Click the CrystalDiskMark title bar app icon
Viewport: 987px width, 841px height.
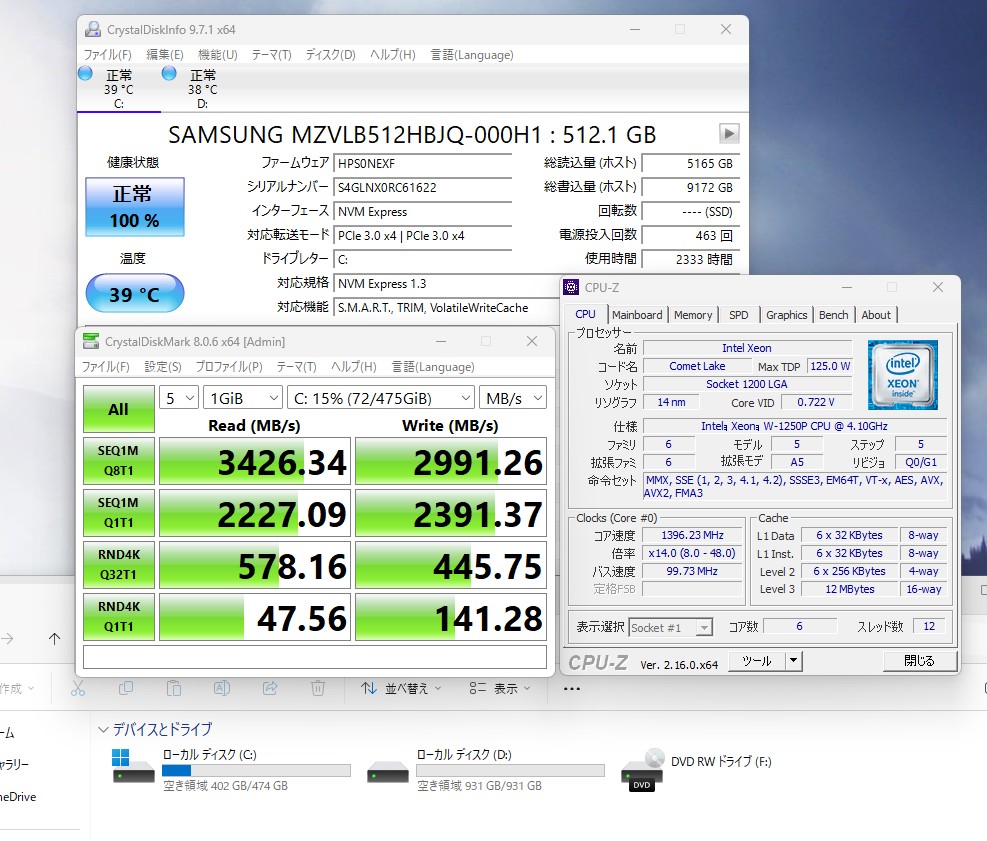click(x=91, y=341)
